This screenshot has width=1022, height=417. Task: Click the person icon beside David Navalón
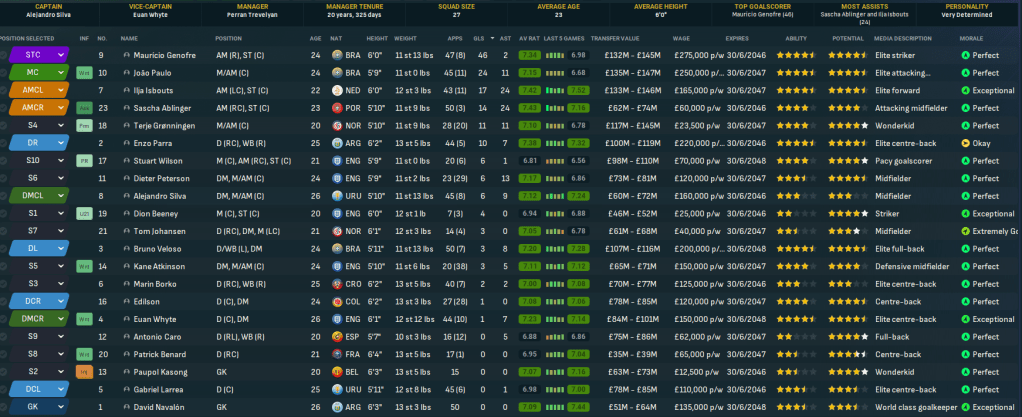pyautogui.click(x=126, y=407)
